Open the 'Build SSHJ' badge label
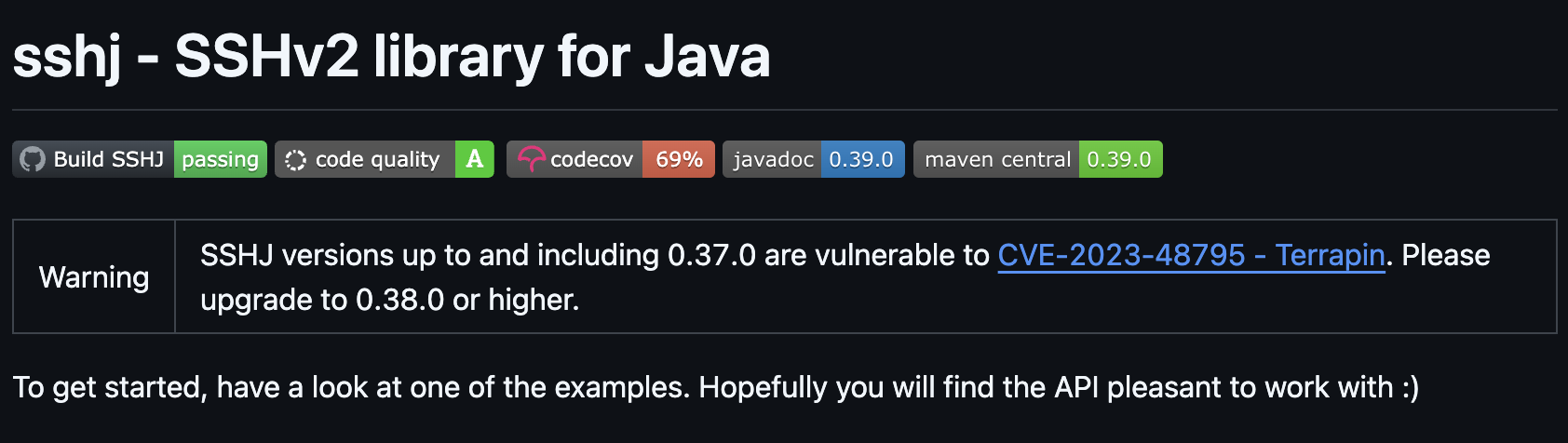Image resolution: width=1568 pixels, height=443 pixels. pyautogui.click(x=109, y=159)
